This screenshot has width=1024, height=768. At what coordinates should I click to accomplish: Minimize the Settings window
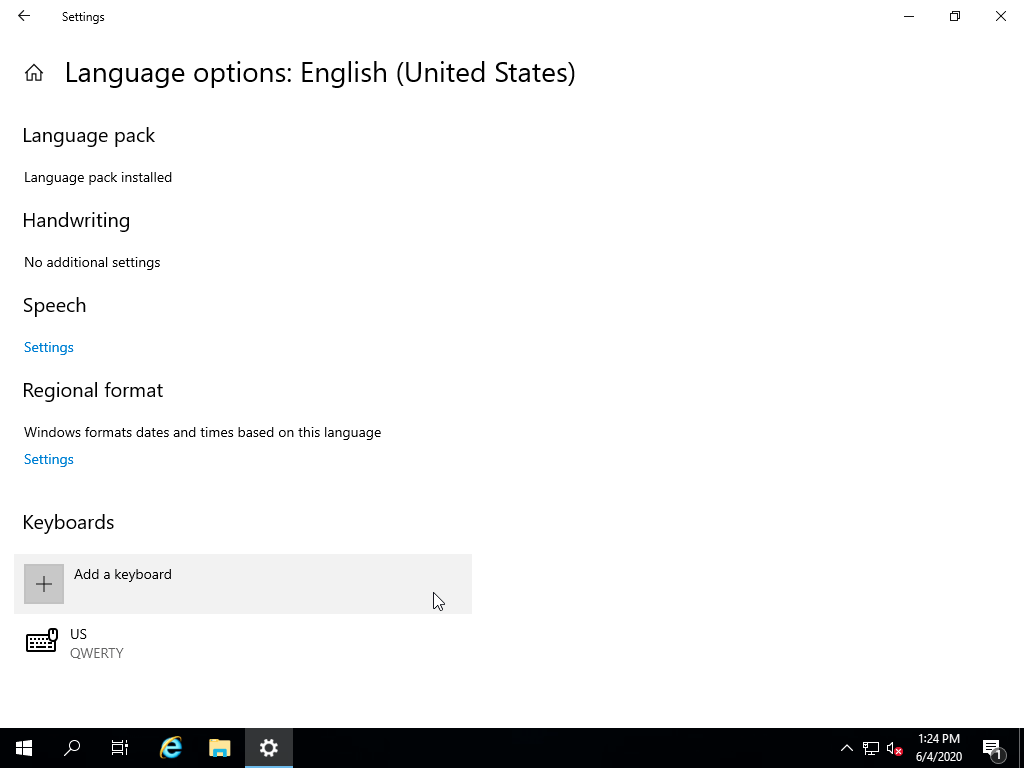tap(909, 16)
